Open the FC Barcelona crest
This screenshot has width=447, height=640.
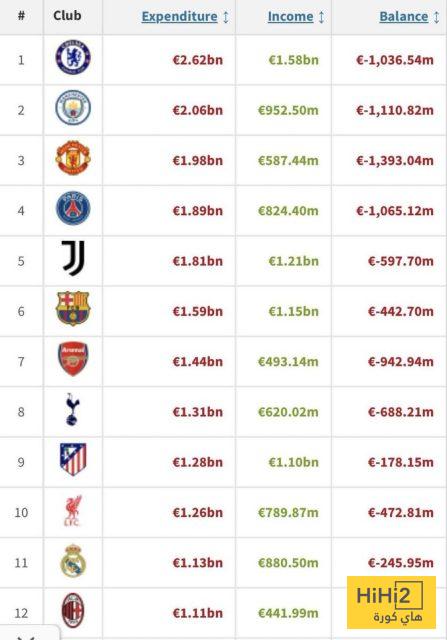coord(73,308)
